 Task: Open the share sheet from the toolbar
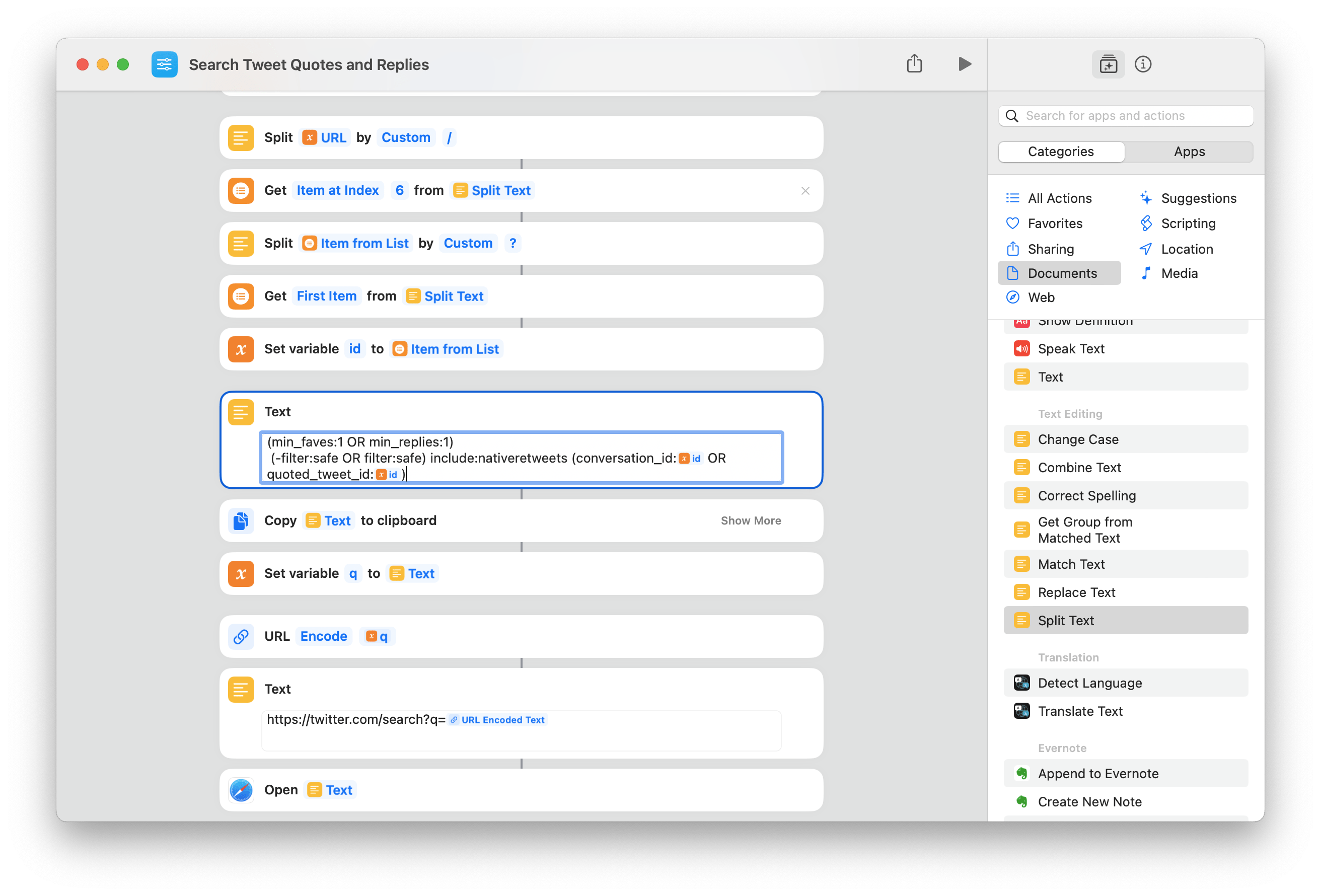pyautogui.click(x=914, y=63)
